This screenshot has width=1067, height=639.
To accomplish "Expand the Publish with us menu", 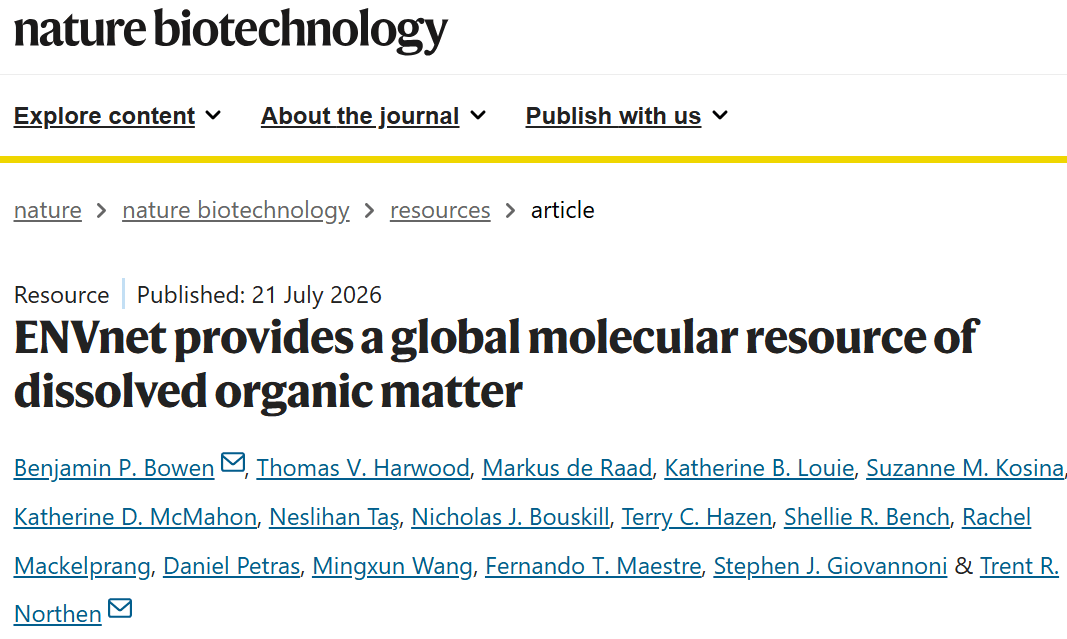I will pos(627,116).
